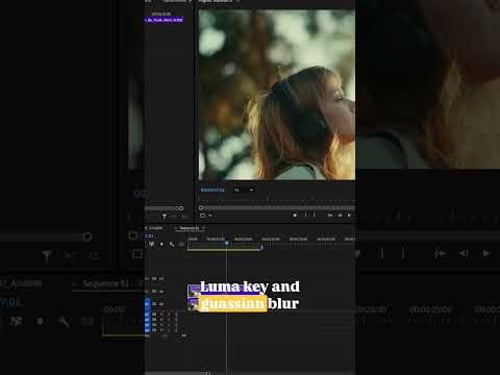Click Mark In in center Program monitor transport
500x375 pixels.
coord(305,215)
